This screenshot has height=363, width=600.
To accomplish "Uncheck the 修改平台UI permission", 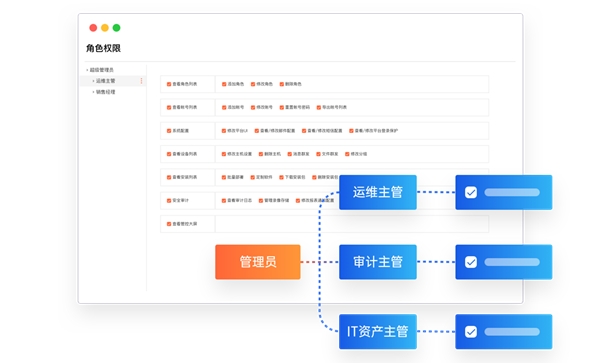I will (224, 131).
